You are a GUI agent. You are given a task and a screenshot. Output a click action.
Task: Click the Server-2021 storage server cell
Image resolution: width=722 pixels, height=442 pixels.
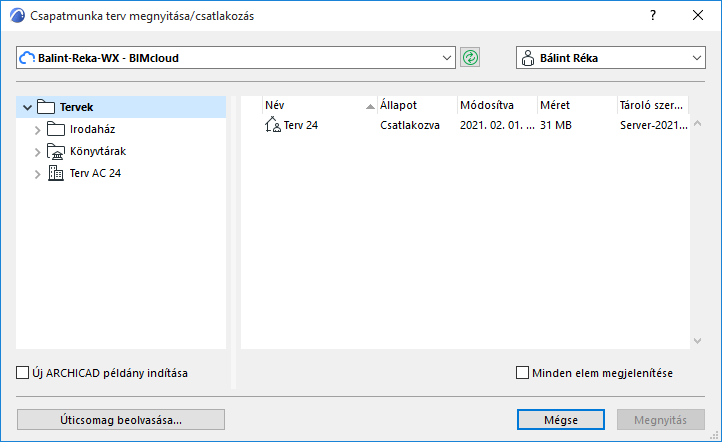click(654, 125)
